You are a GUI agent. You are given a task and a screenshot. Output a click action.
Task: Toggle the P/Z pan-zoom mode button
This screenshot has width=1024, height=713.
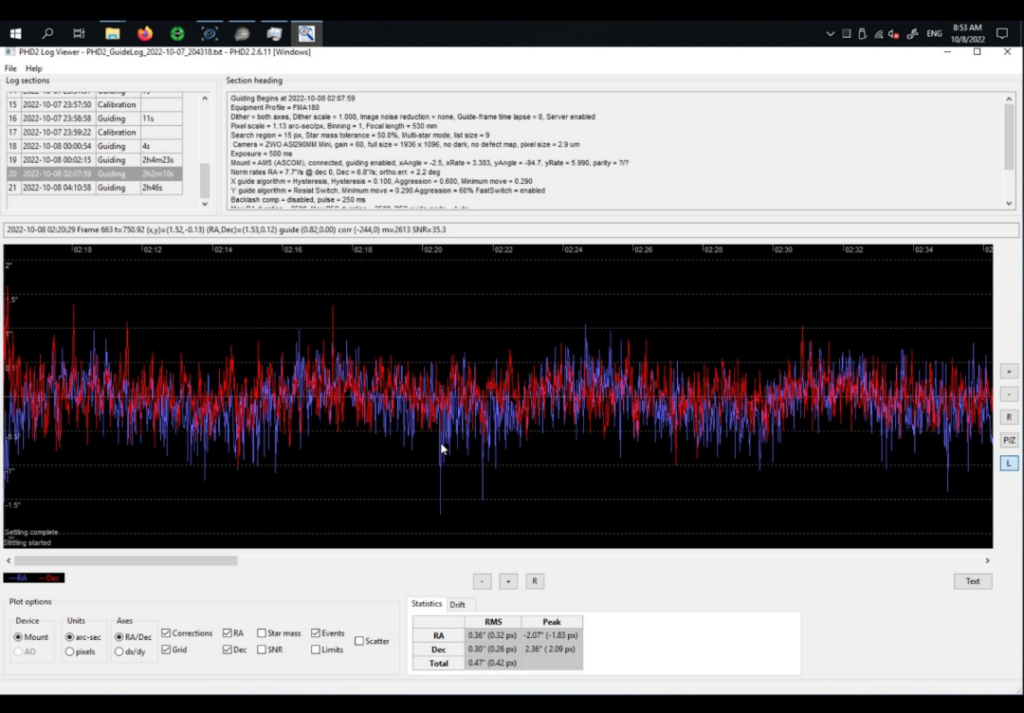coord(1009,439)
